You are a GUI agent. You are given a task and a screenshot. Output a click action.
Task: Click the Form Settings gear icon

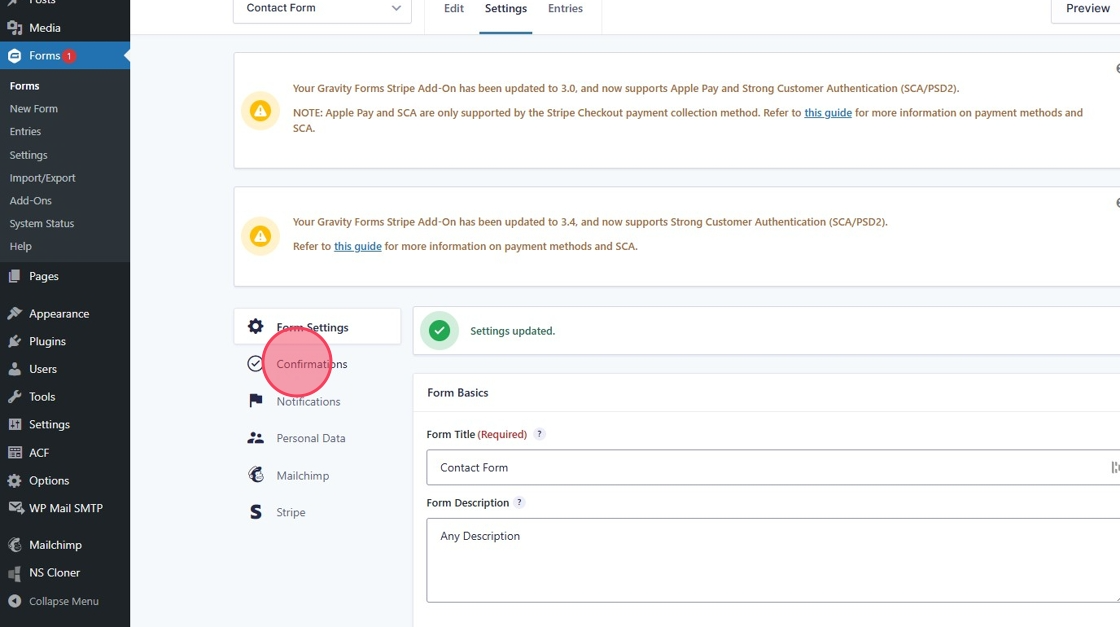point(256,326)
